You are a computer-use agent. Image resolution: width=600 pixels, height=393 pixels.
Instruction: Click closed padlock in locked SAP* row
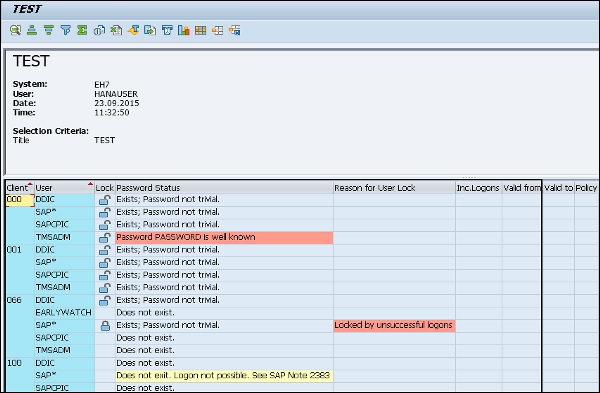point(105,326)
